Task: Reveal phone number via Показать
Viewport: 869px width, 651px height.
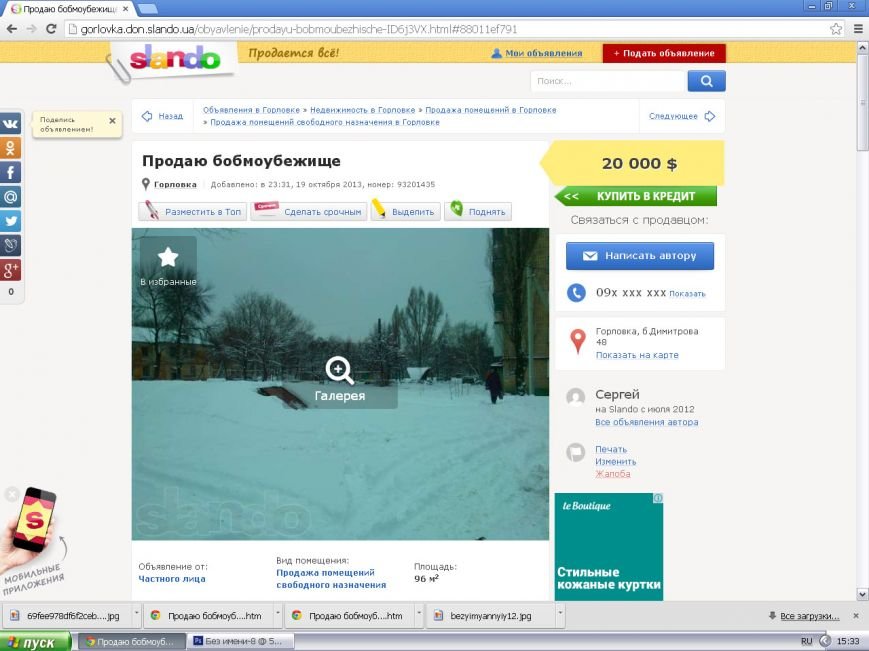Action: pyautogui.click(x=687, y=294)
